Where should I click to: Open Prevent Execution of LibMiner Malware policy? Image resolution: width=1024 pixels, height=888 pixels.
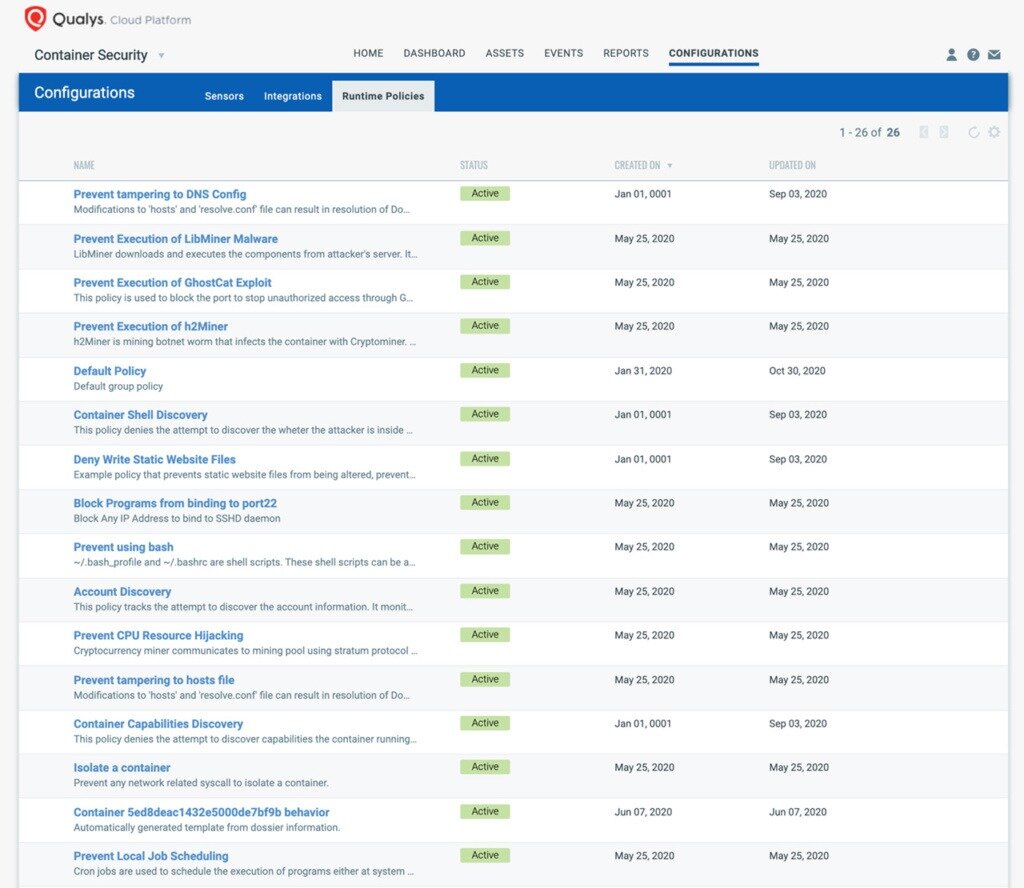click(176, 239)
